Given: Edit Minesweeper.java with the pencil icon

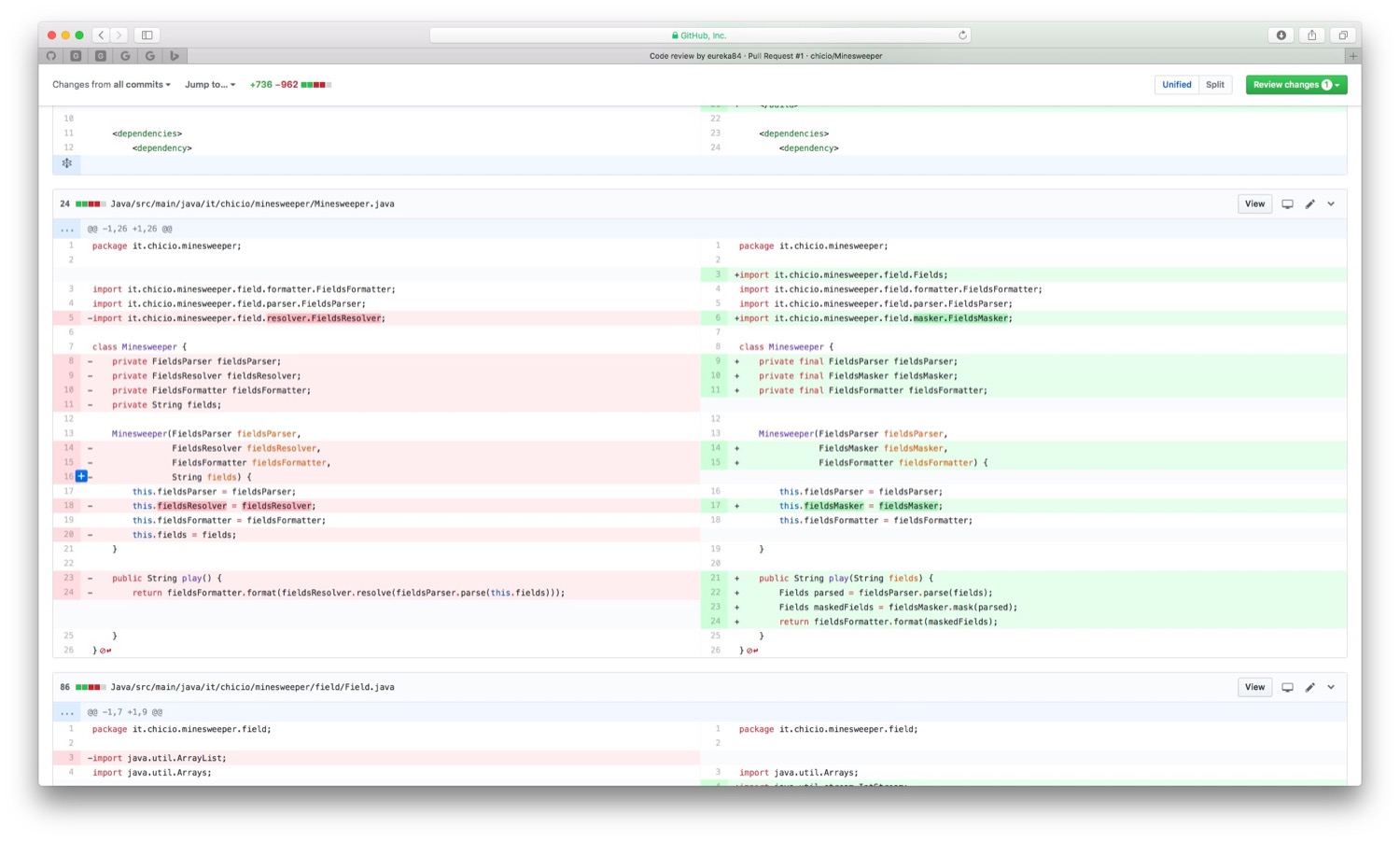Looking at the screenshot, I should tap(1310, 203).
